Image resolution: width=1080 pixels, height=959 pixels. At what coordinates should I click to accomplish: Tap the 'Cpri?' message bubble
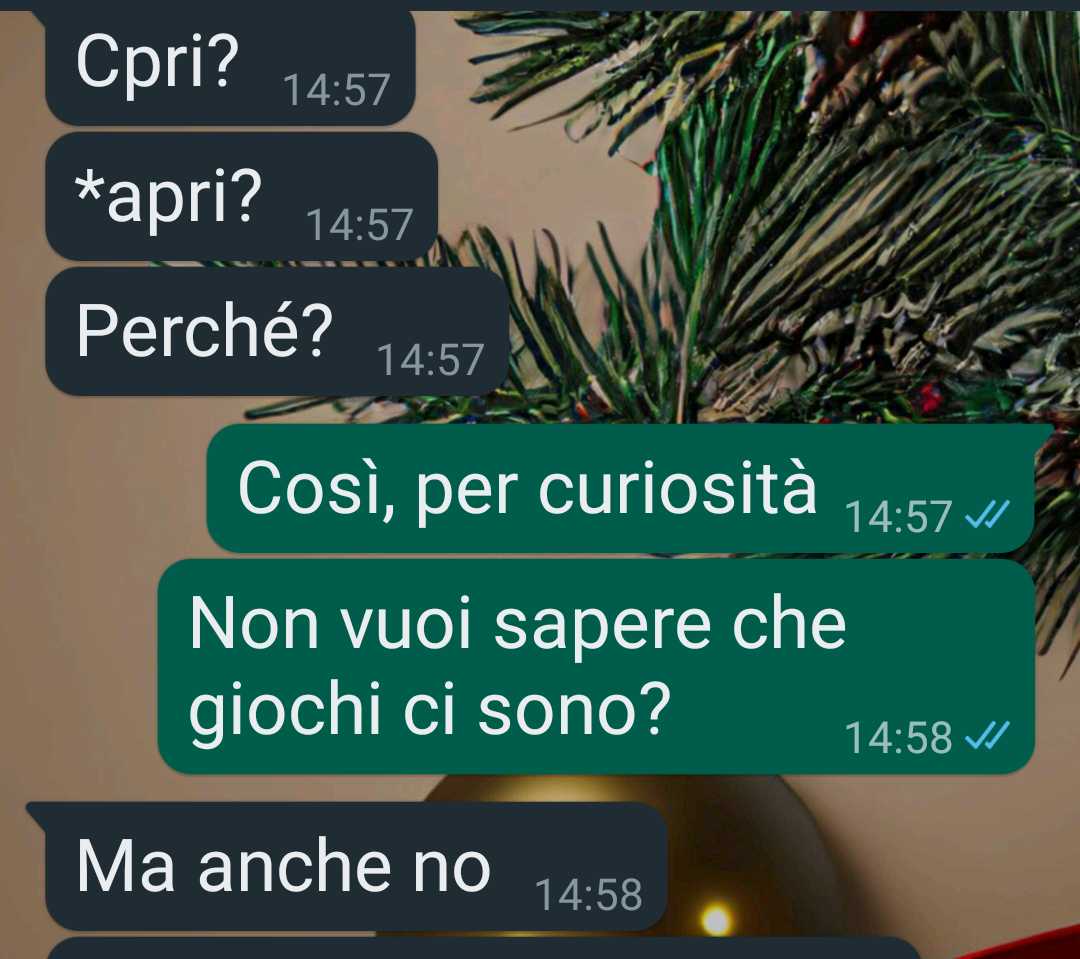point(230,68)
